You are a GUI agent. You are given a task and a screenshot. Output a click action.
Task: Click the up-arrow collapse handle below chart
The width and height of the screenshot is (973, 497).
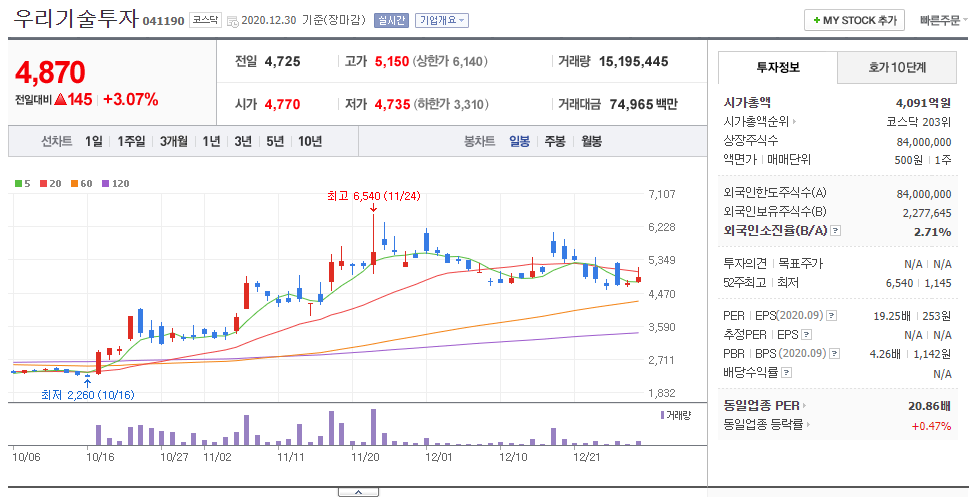click(358, 492)
